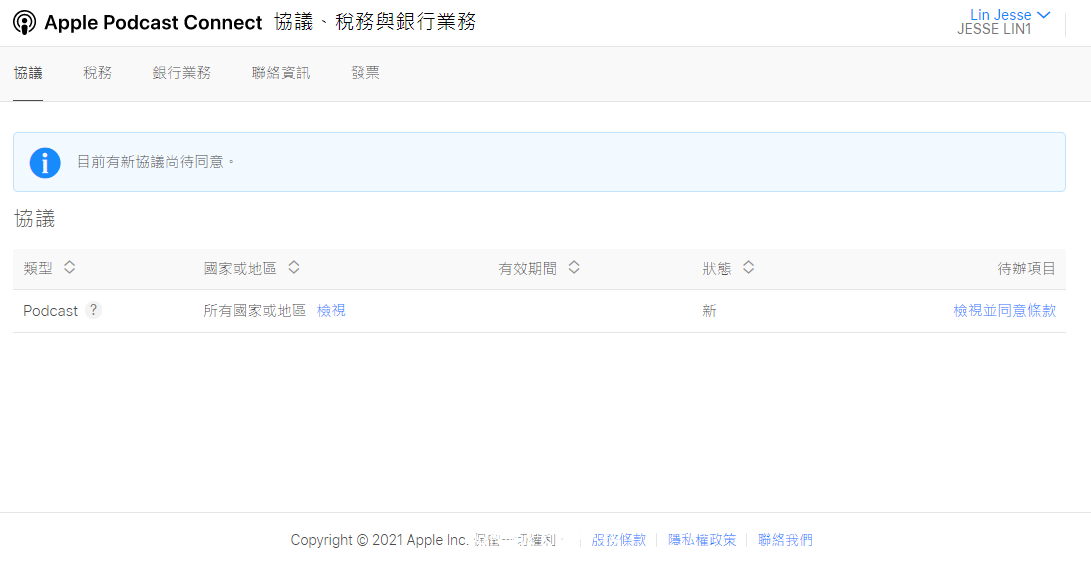Switch to the 稅務 tab

(97, 73)
